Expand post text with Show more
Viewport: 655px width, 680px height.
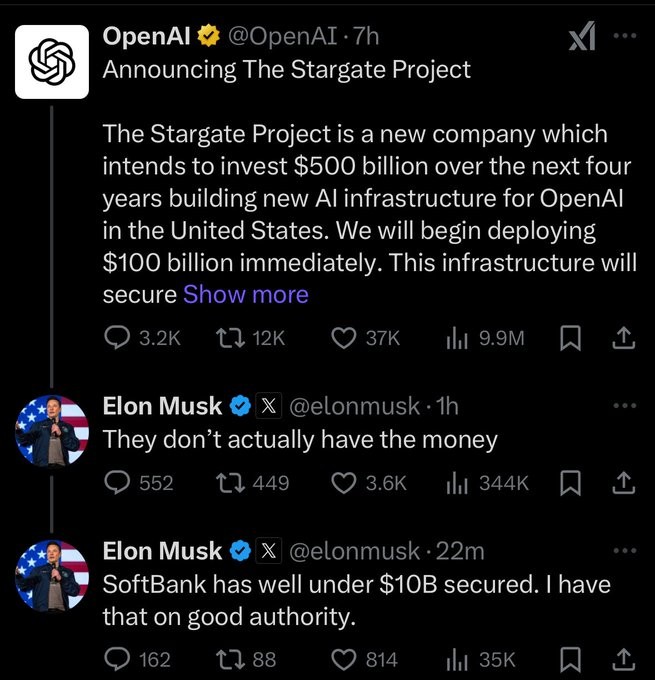[246, 294]
